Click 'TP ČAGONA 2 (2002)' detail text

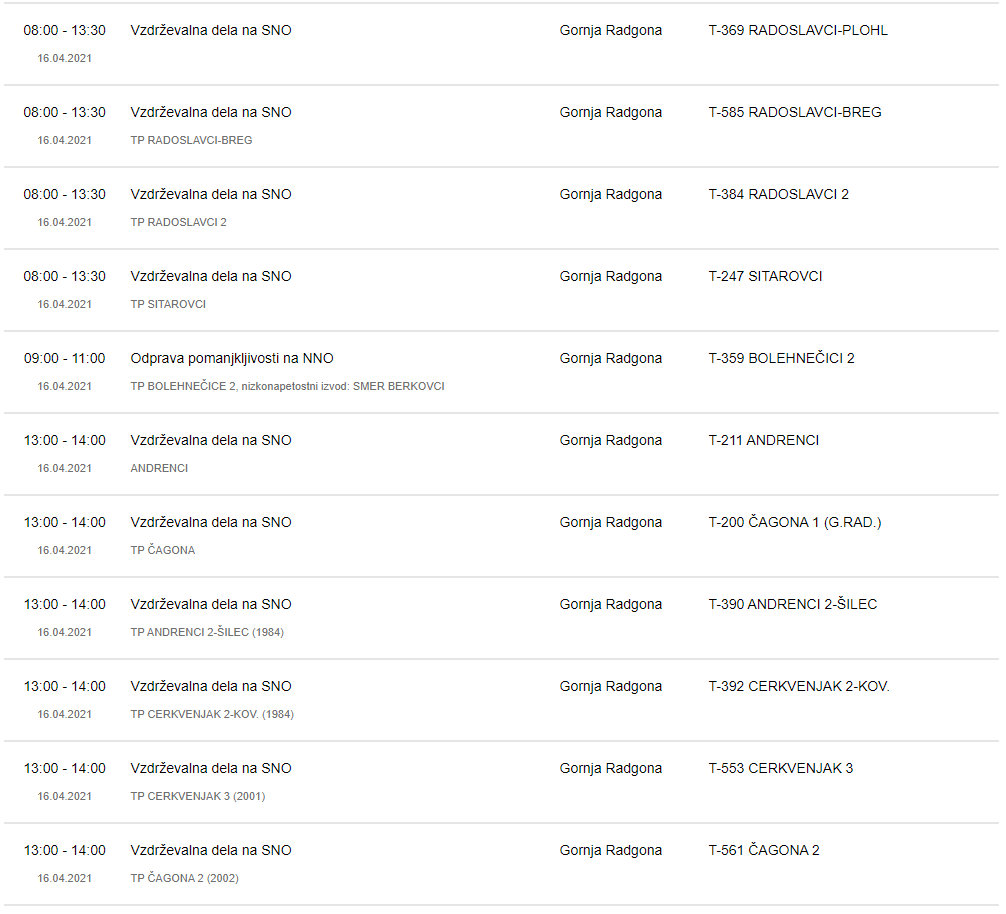(184, 878)
